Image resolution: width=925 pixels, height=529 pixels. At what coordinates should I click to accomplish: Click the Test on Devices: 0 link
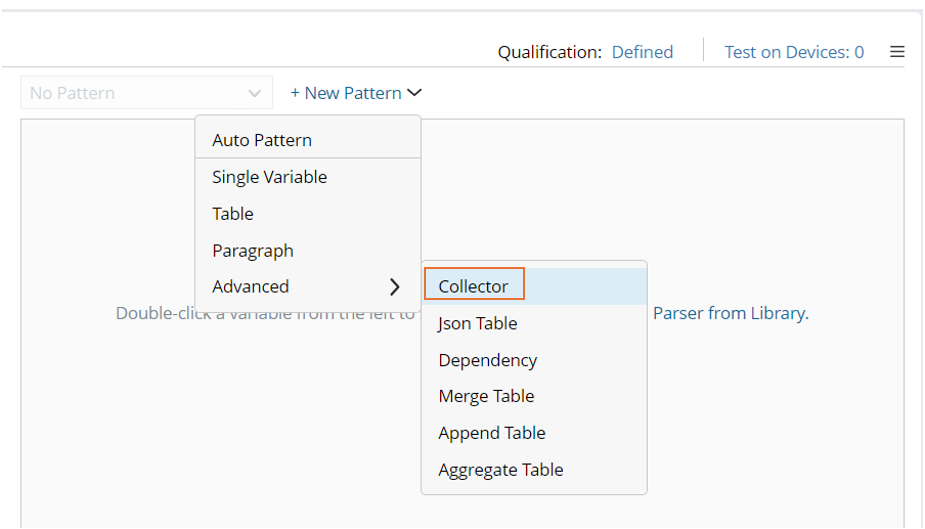(x=794, y=52)
